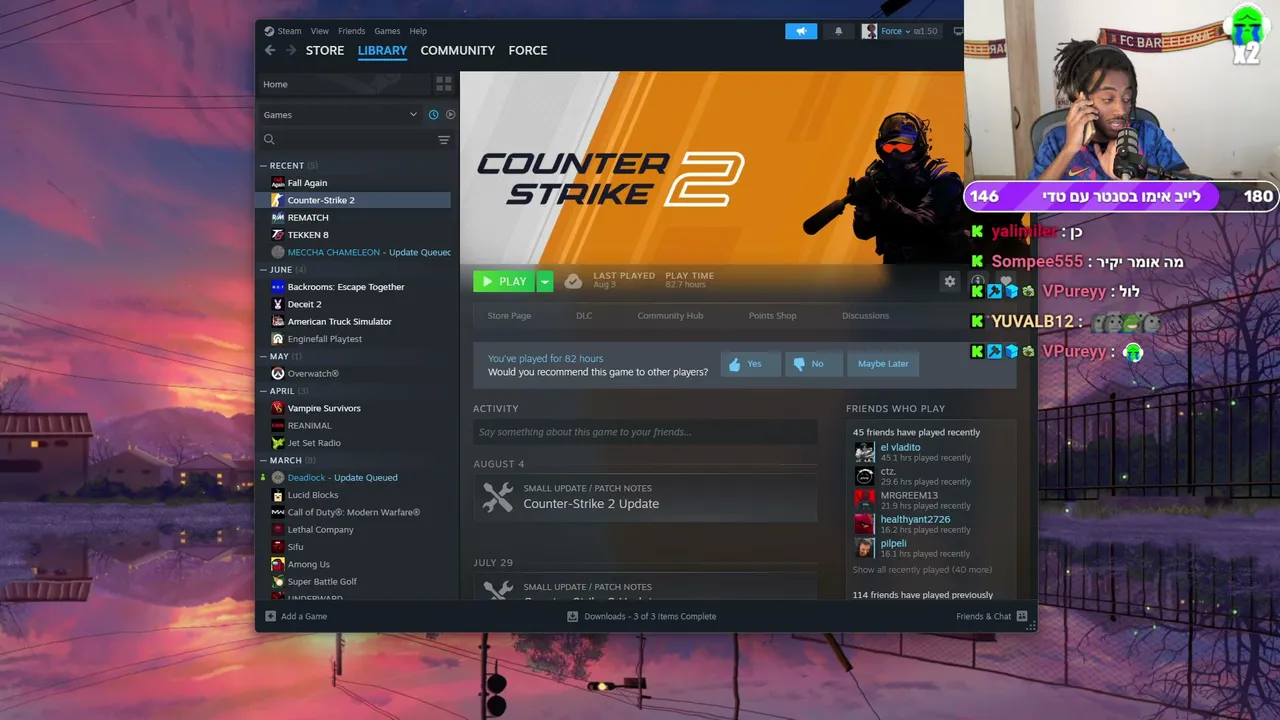Open the Steam menu
Viewport: 1280px width, 720px height.
(x=289, y=31)
